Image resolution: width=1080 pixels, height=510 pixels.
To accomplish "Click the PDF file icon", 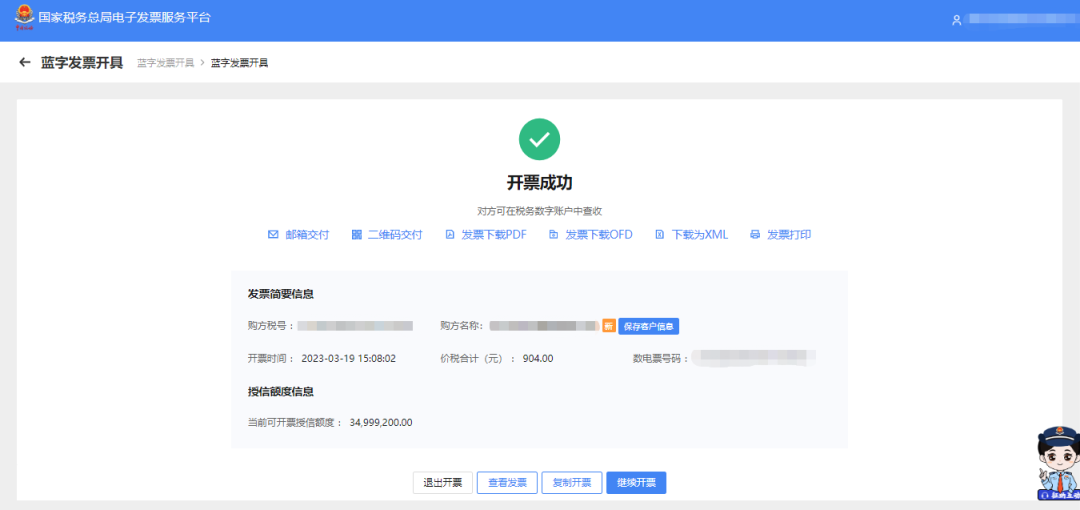I will point(450,234).
